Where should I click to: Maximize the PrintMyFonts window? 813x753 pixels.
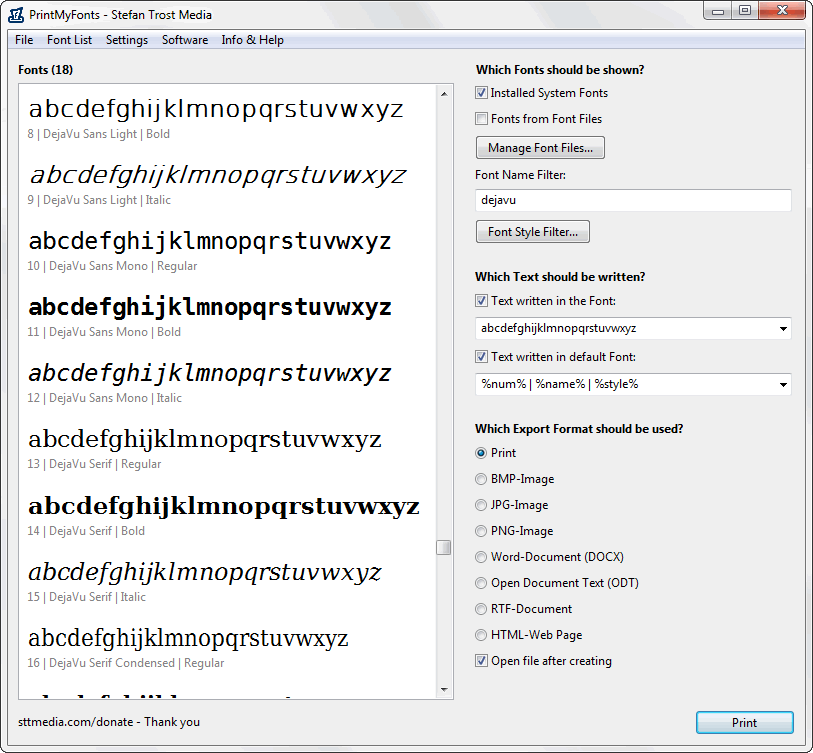[745, 11]
